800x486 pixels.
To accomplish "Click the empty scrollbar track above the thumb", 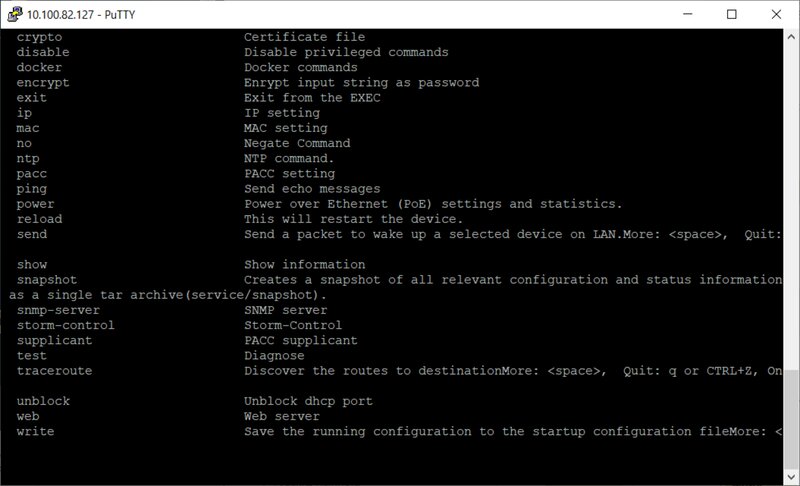I will 791,207.
